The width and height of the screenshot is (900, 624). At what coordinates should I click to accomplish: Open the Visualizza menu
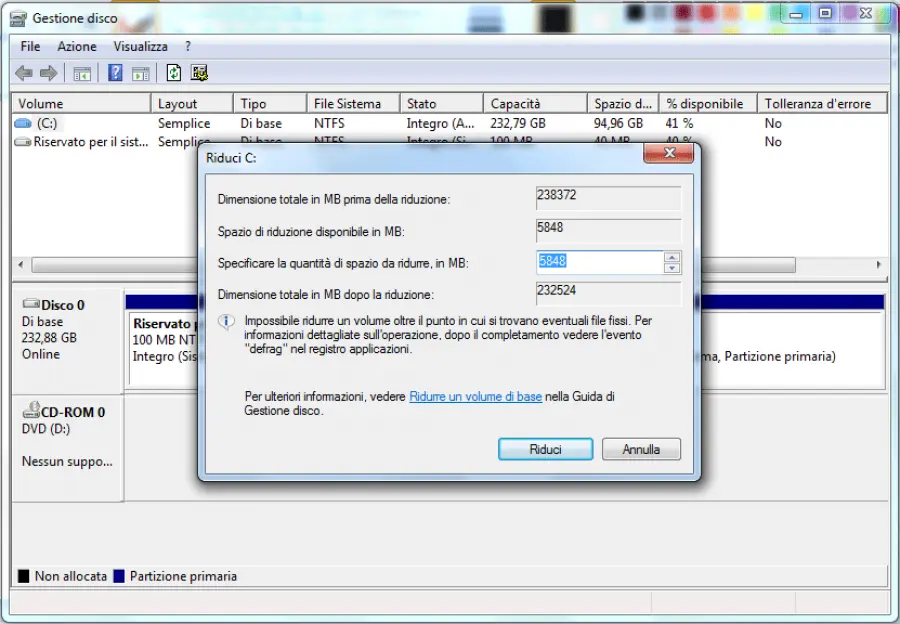[140, 46]
